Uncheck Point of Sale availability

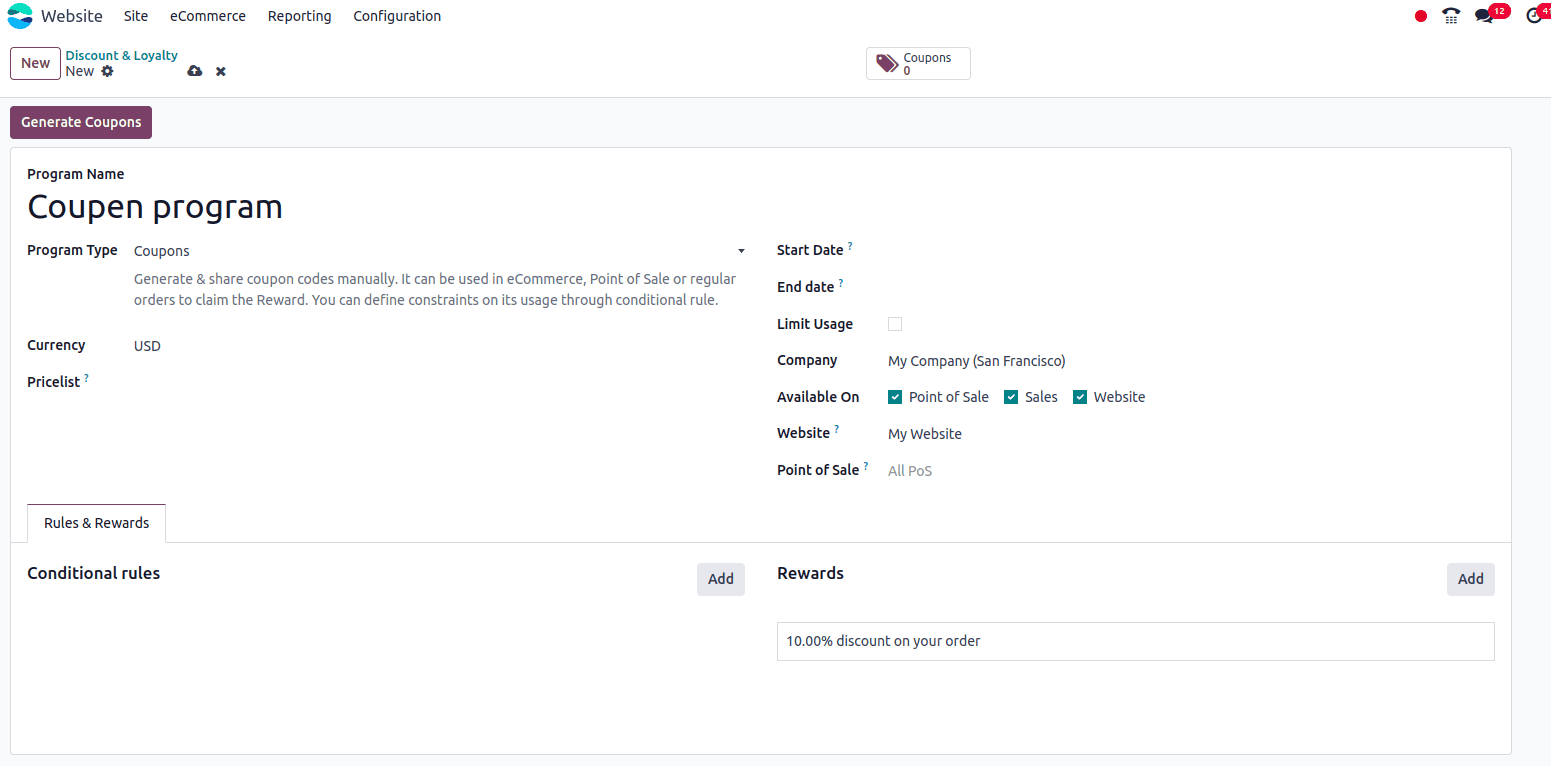coord(894,397)
